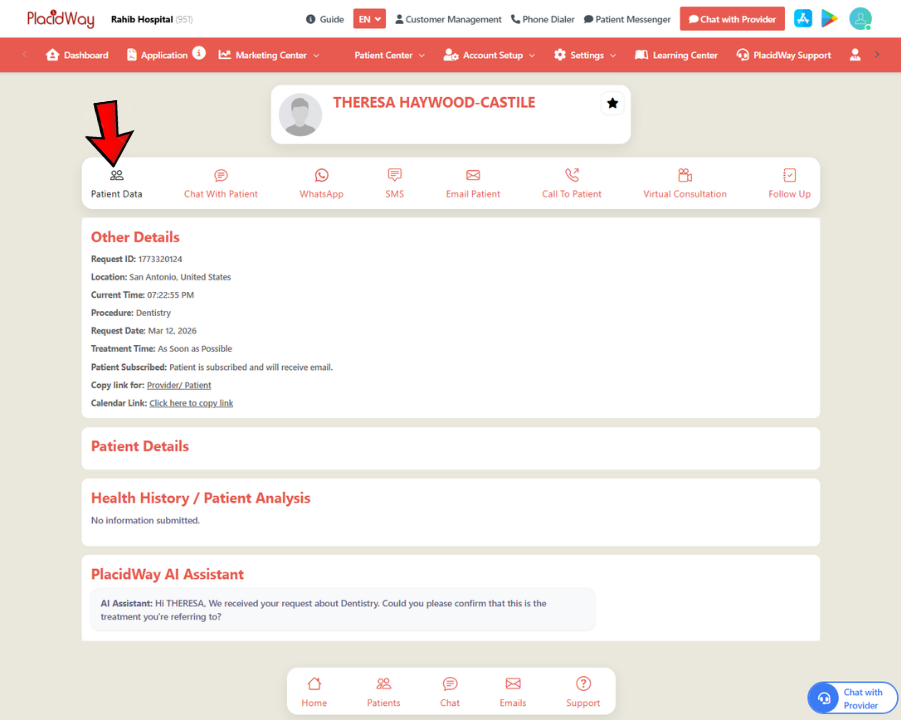Image resolution: width=901 pixels, height=720 pixels.
Task: Select the SMS messaging icon
Action: [394, 182]
